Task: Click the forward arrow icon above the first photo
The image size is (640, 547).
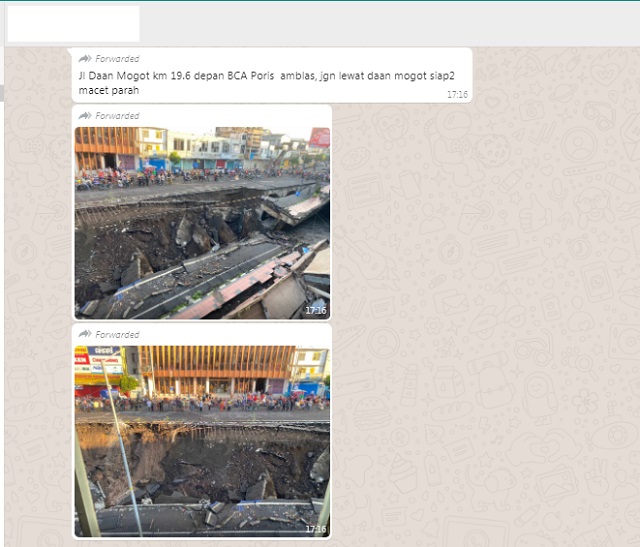Action: [x=85, y=116]
